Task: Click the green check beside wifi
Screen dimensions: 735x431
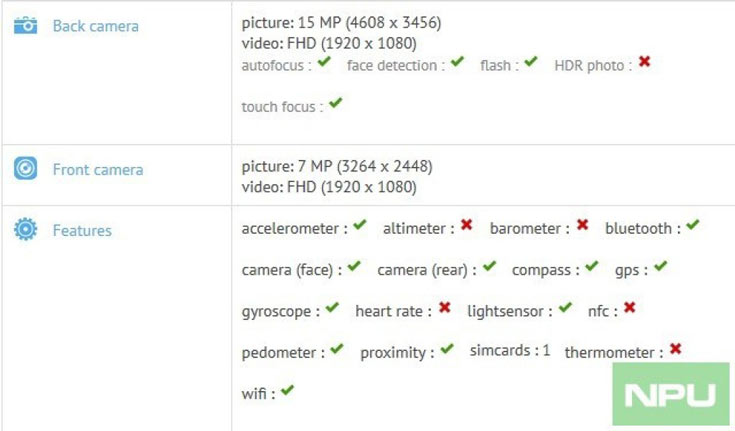Action: point(287,391)
